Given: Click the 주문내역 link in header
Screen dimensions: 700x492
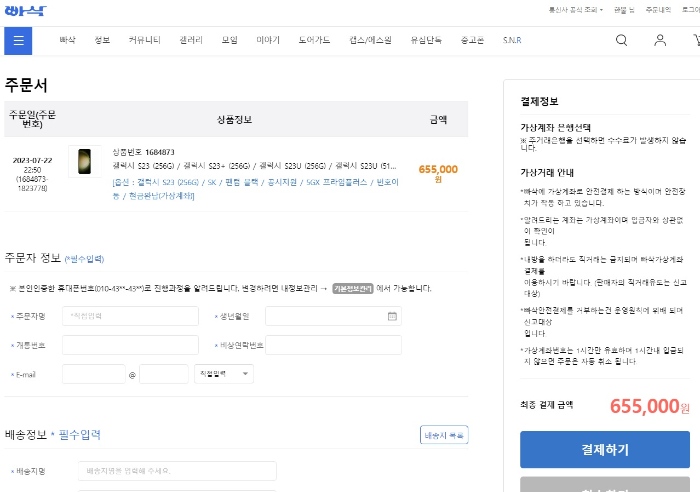Looking at the screenshot, I should pos(658,10).
